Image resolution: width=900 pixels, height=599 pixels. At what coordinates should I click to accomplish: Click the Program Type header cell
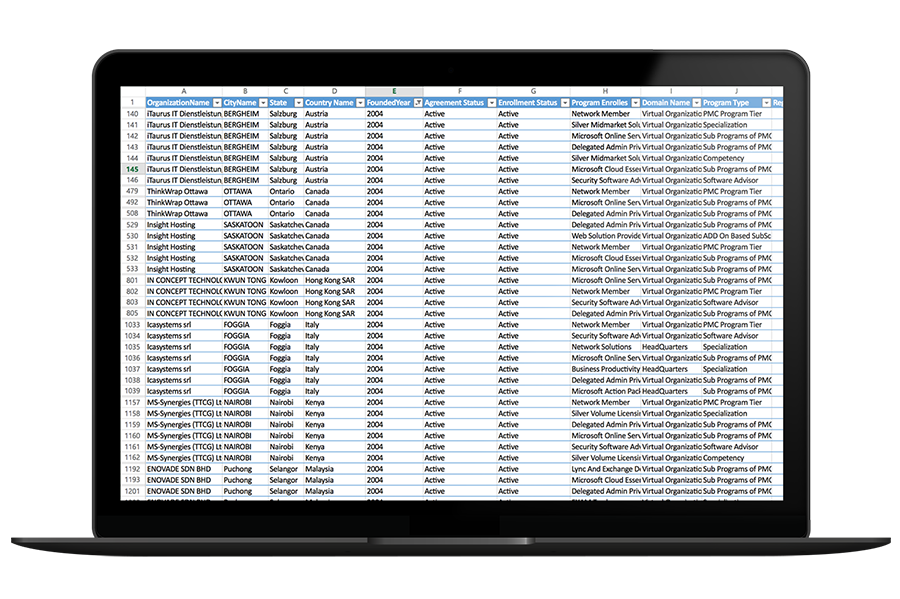click(x=736, y=103)
